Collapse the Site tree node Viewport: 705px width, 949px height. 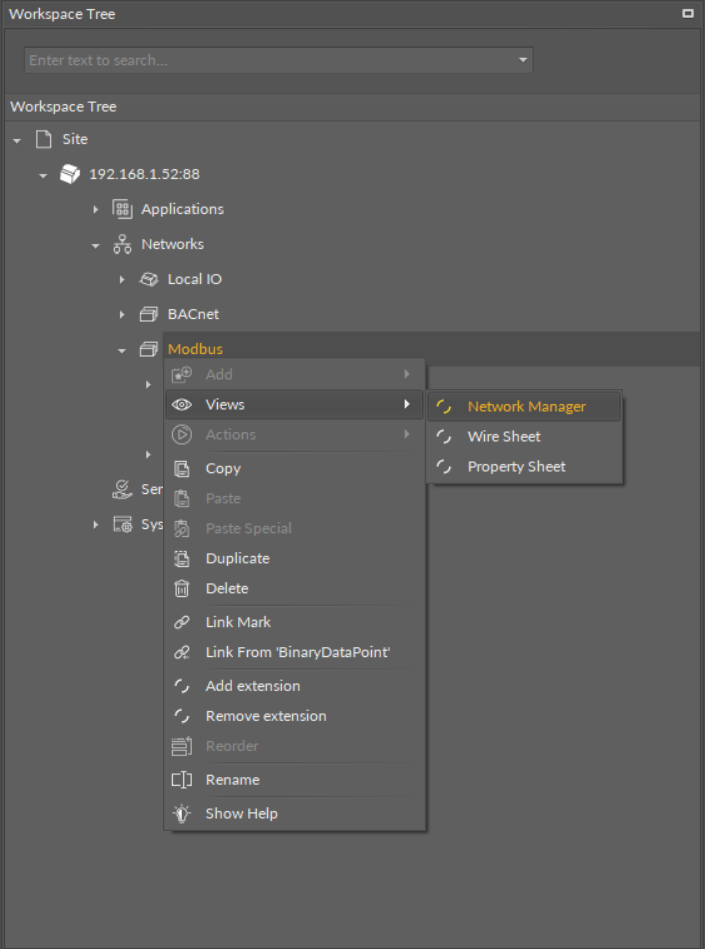pyautogui.click(x=17, y=140)
